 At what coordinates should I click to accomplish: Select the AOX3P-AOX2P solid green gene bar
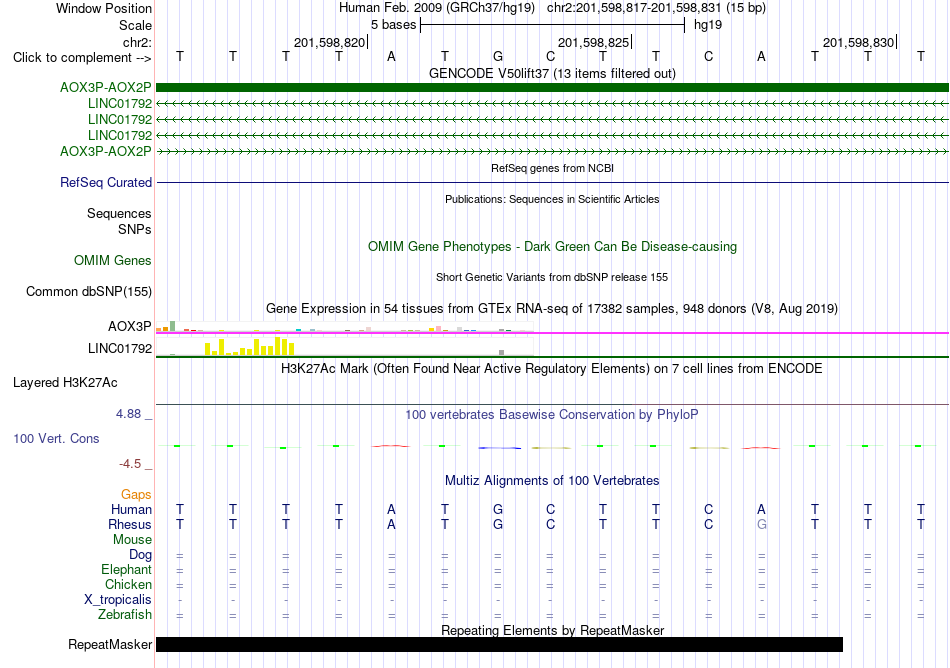(552, 87)
